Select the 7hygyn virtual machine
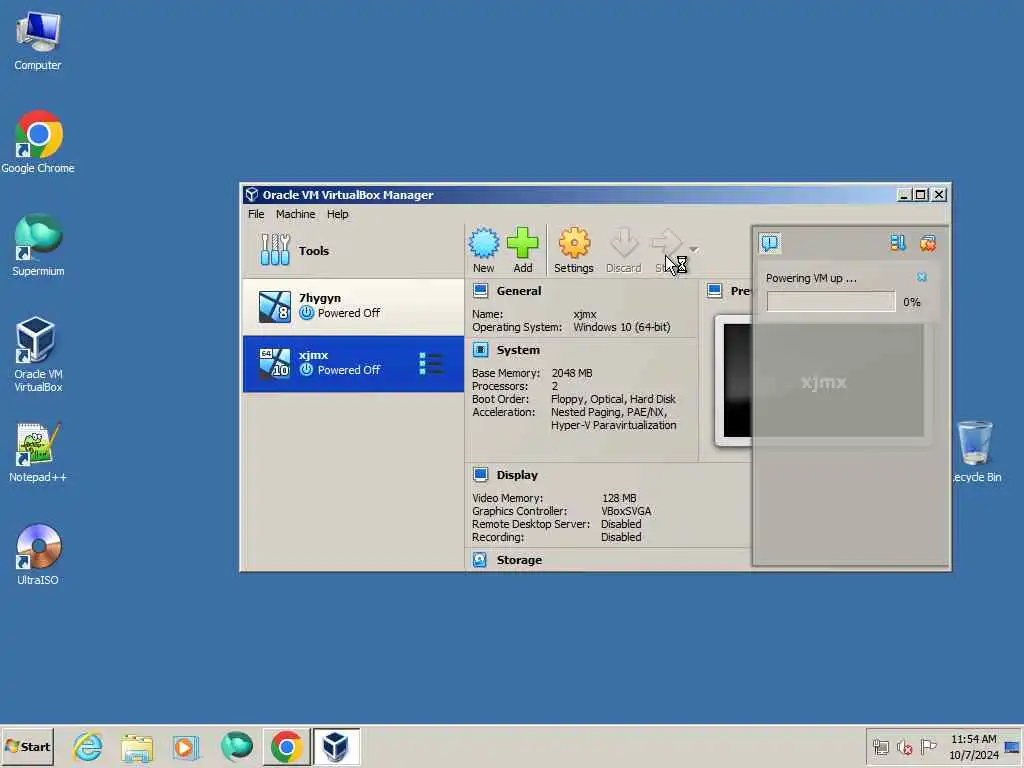This screenshot has width=1024, height=768. (x=353, y=307)
